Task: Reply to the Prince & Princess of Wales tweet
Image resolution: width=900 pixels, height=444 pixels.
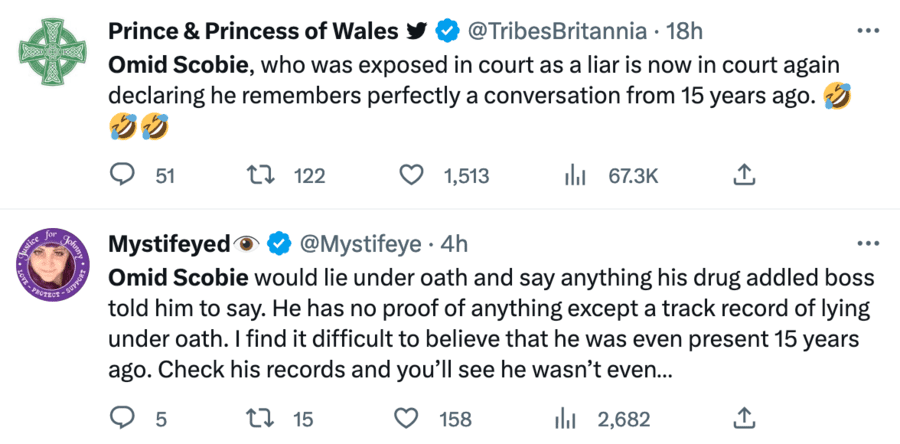Action: 122,175
